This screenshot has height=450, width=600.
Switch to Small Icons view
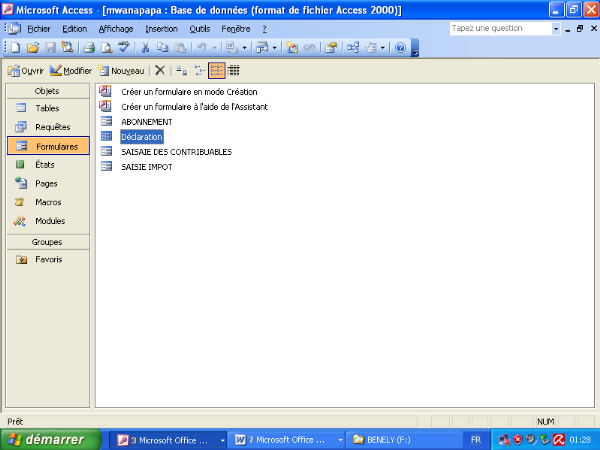[199, 70]
